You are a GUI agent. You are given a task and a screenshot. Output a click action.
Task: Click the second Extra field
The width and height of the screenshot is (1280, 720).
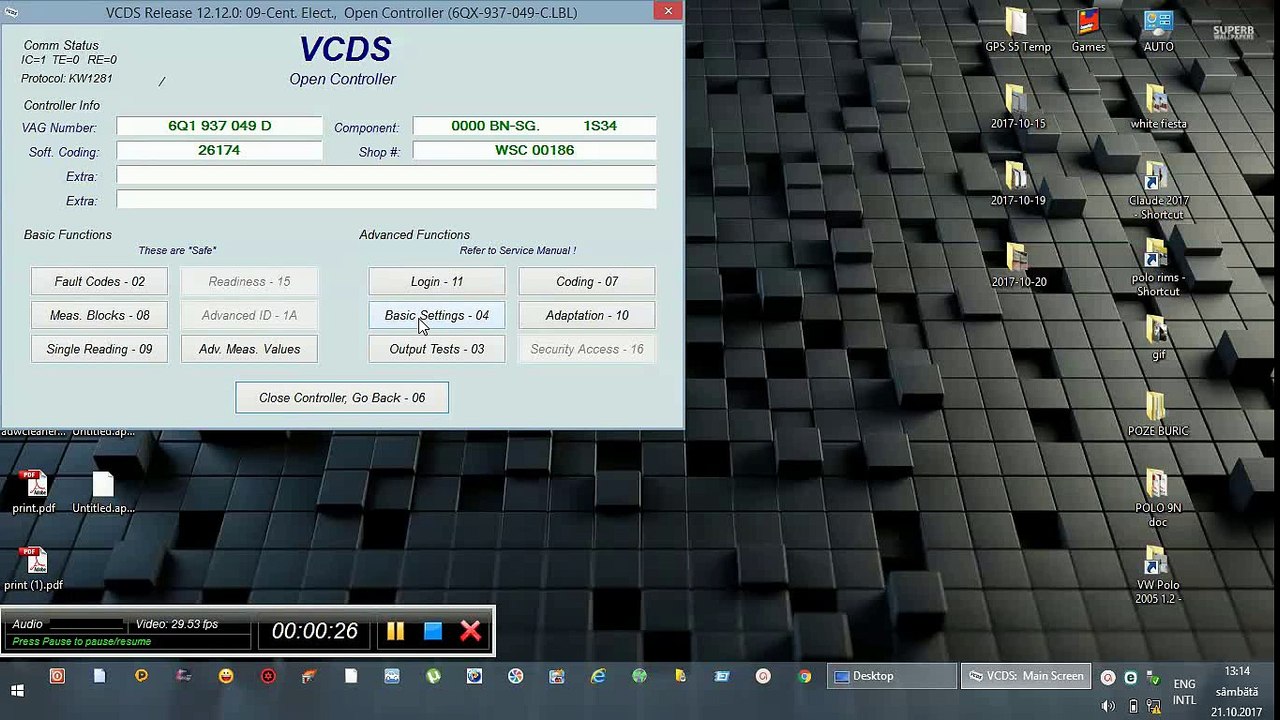[x=386, y=199]
